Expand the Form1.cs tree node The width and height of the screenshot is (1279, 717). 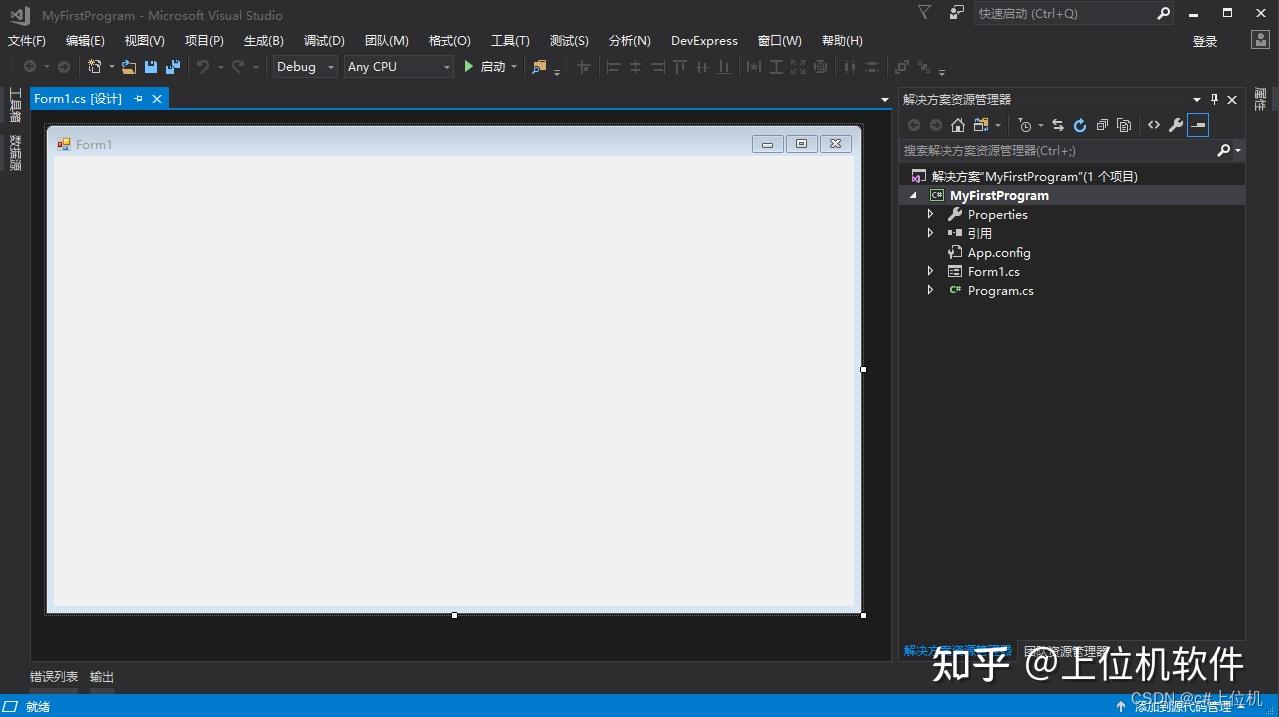pos(930,271)
